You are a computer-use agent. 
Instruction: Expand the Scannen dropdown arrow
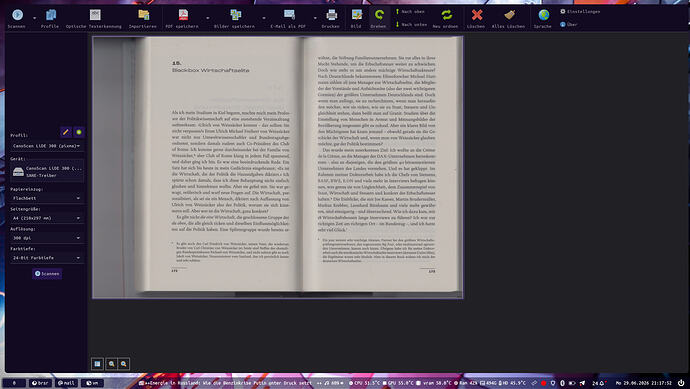(x=34, y=18)
